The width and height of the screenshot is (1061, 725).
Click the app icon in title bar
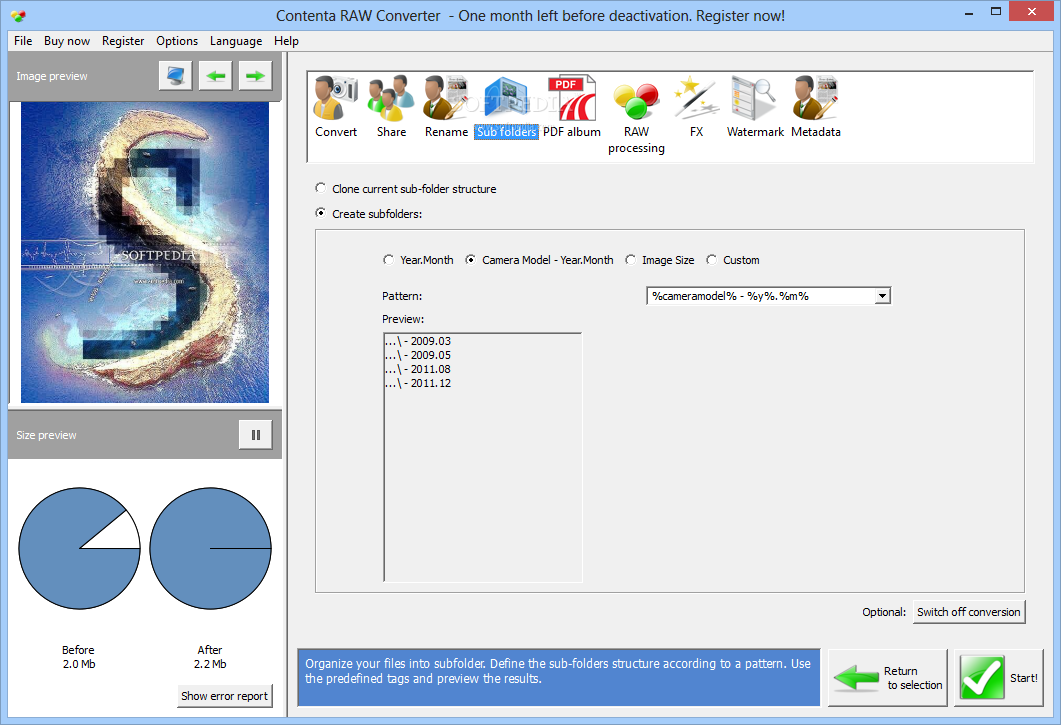tap(18, 16)
